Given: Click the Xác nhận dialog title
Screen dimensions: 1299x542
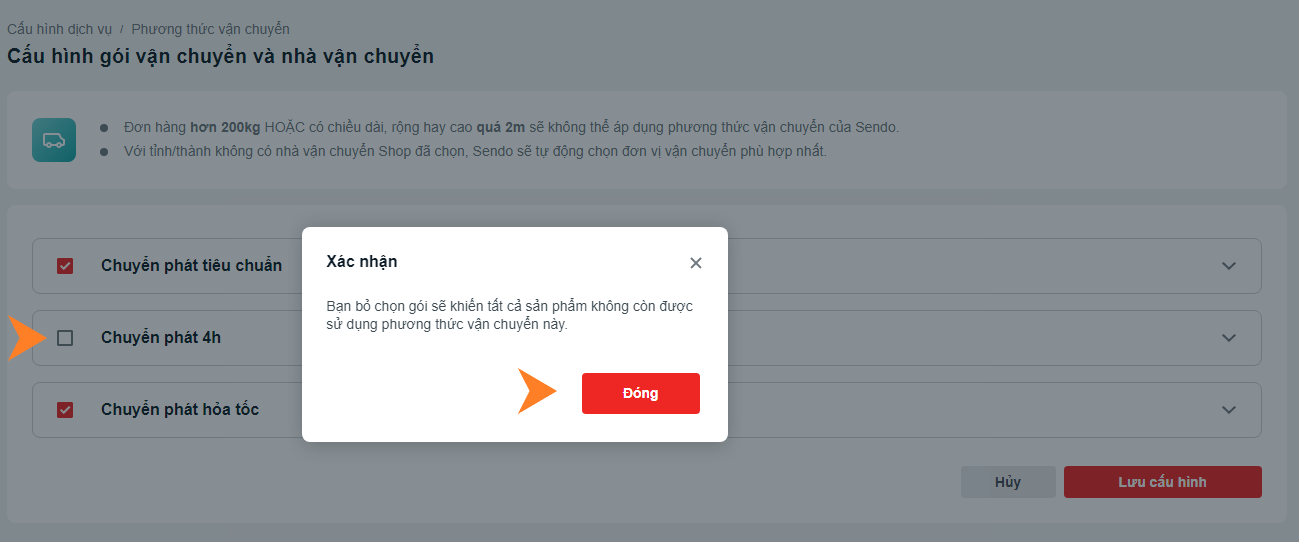Looking at the screenshot, I should [x=362, y=262].
